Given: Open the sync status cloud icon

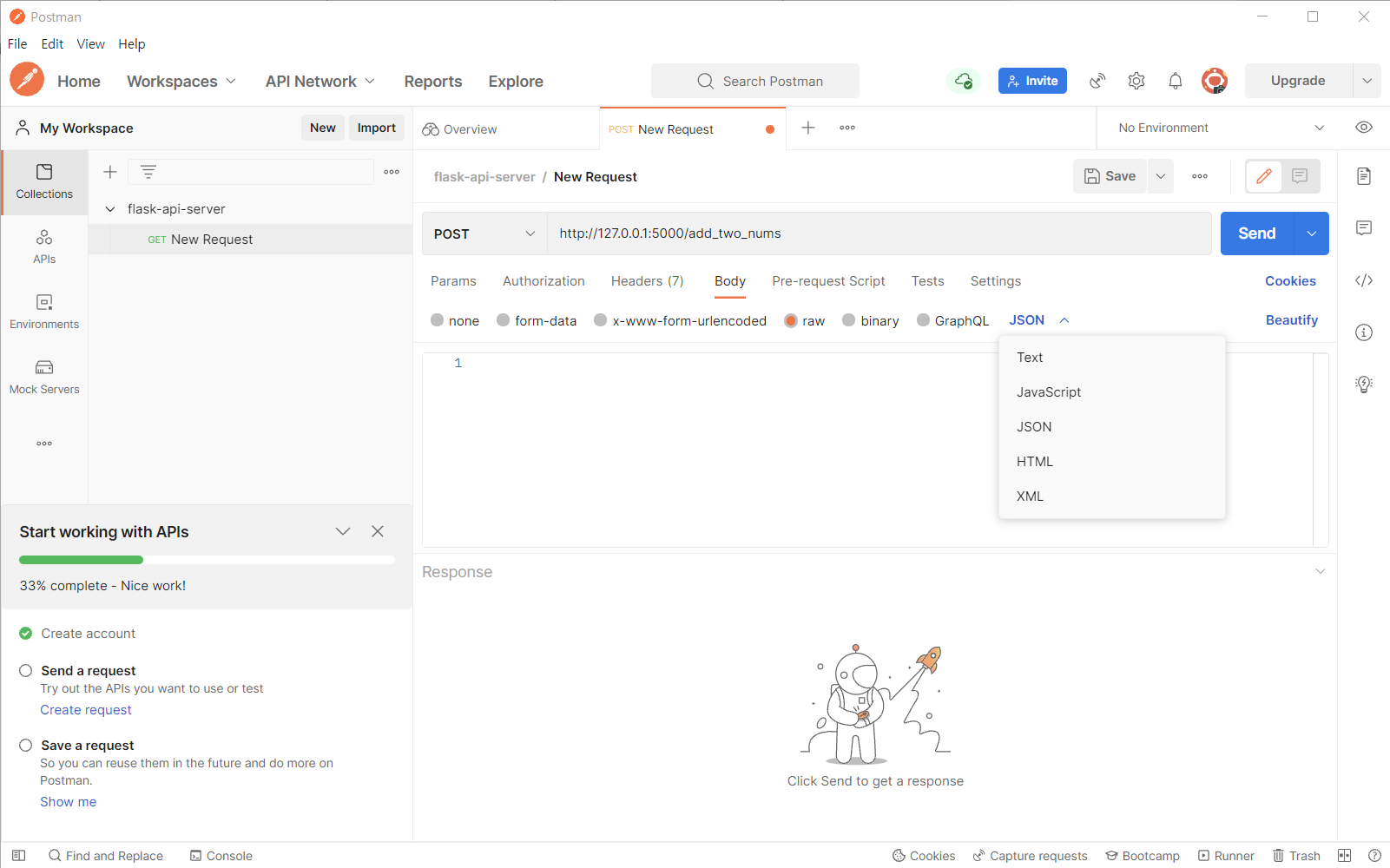Looking at the screenshot, I should pyautogui.click(x=964, y=81).
